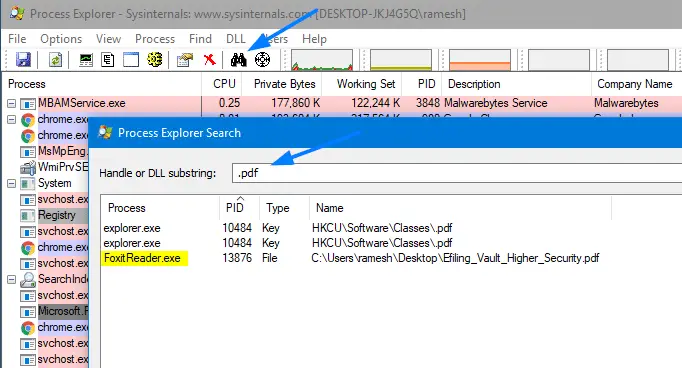Click the MBAMService.exe process icon

click(28, 104)
